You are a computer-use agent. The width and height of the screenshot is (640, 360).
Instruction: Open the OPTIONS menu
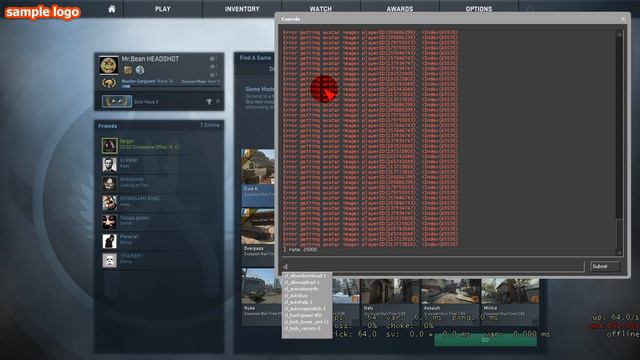(x=479, y=9)
